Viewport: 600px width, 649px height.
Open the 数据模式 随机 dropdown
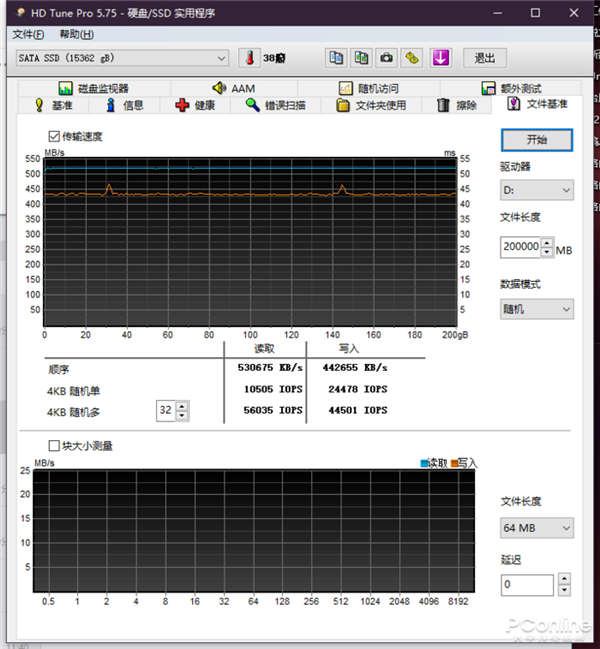(536, 309)
